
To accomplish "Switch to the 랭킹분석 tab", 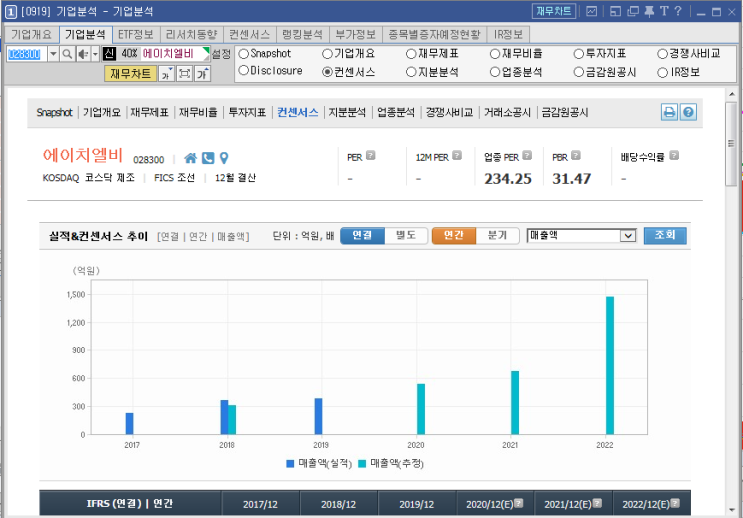I will coord(302,35).
